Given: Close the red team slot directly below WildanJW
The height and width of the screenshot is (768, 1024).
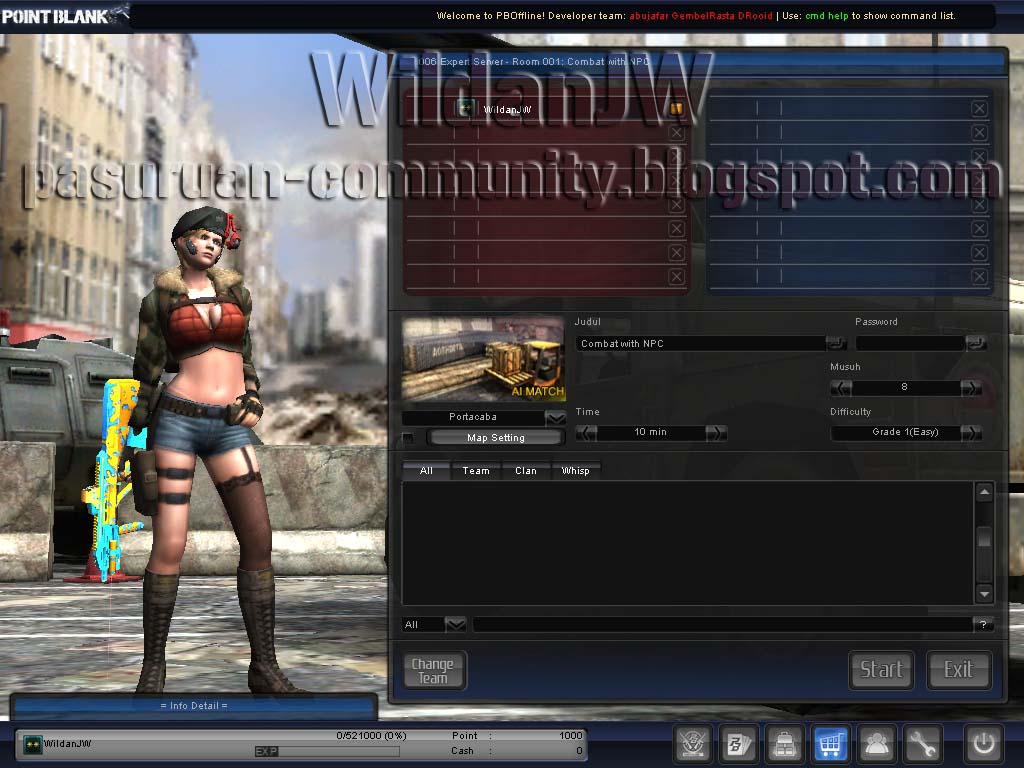Looking at the screenshot, I should pyautogui.click(x=677, y=133).
